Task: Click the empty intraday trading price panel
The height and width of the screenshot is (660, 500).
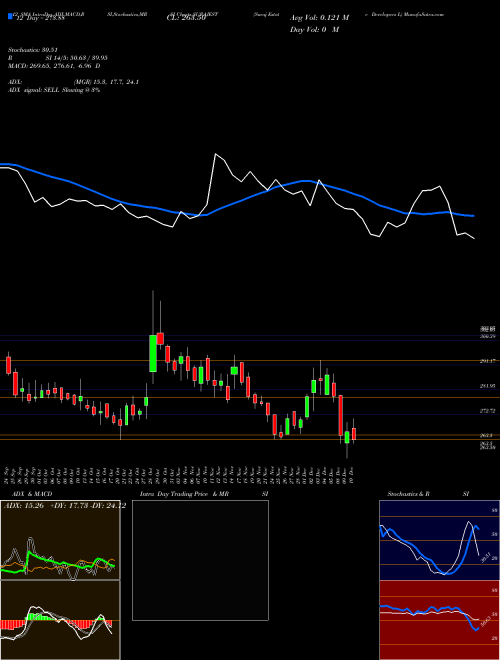Action: coord(200,560)
